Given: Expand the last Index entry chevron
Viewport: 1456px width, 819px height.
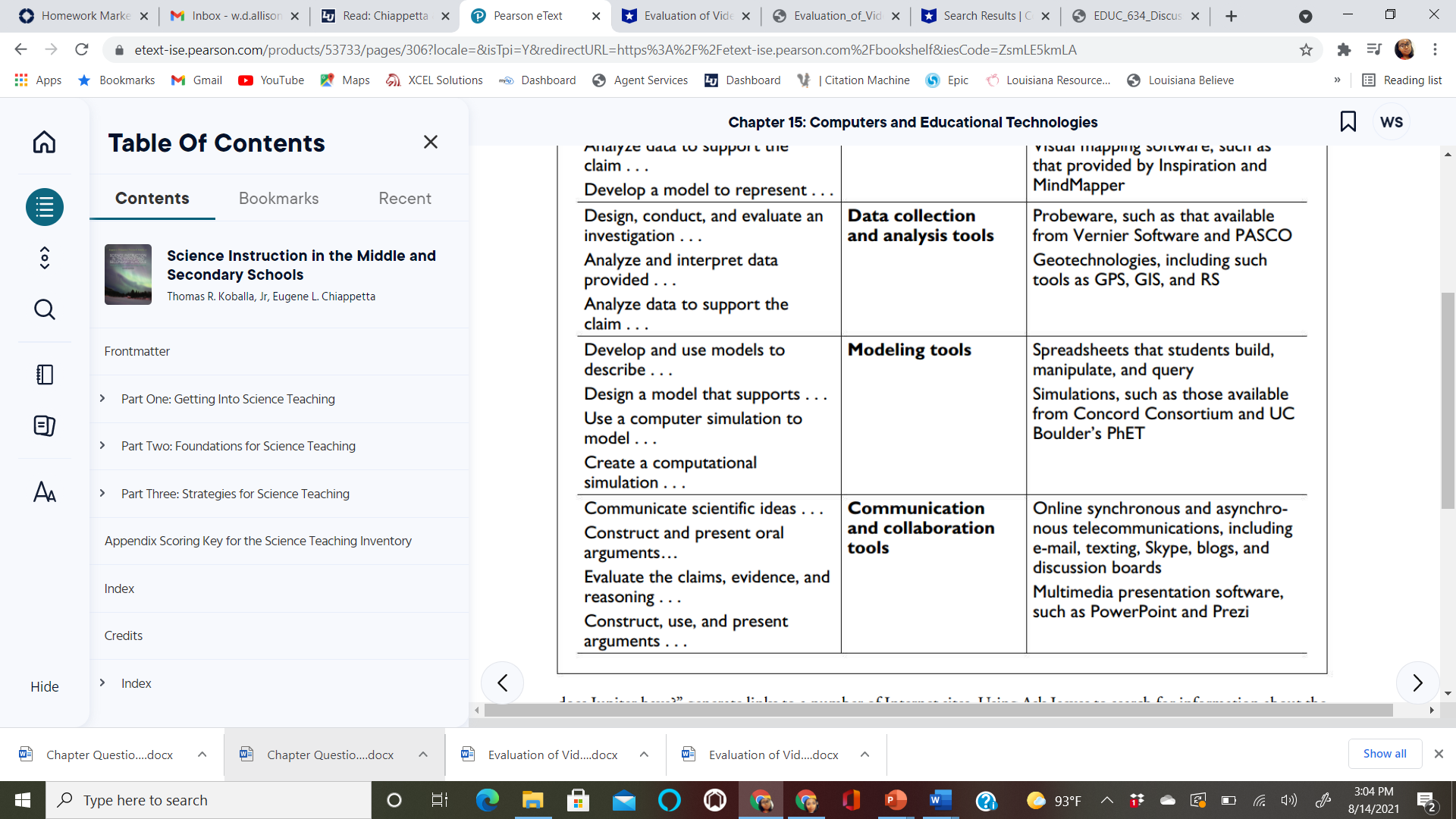Looking at the screenshot, I should [102, 682].
